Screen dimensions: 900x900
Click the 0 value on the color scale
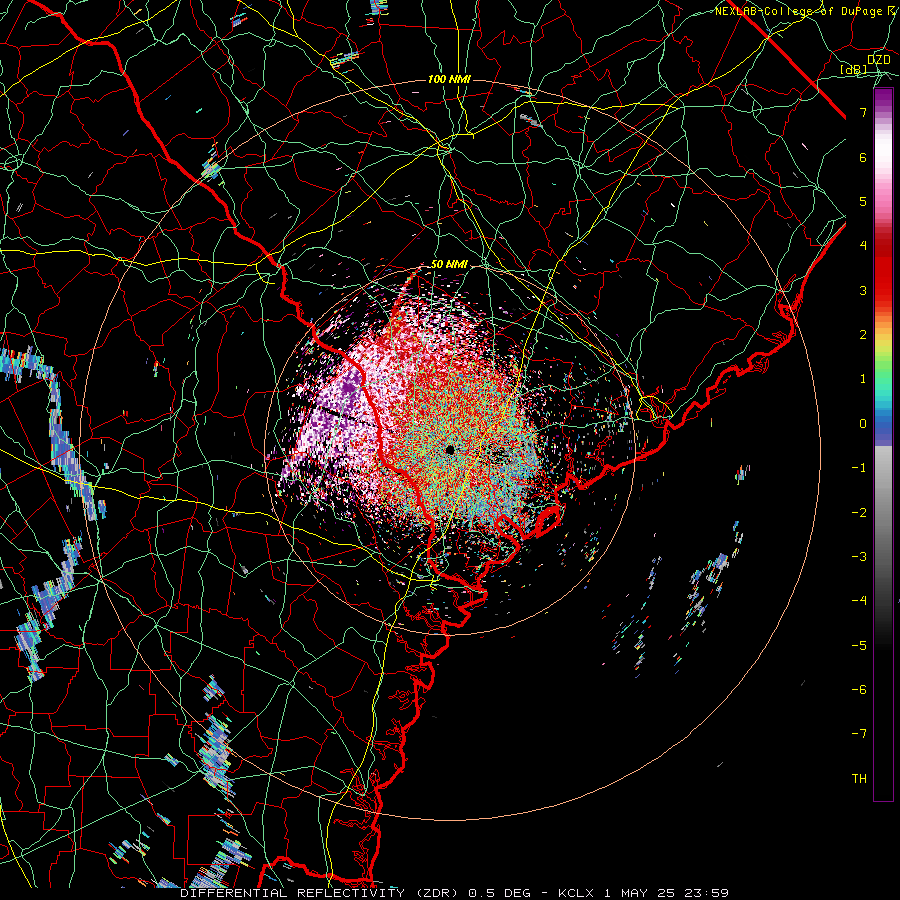pos(863,424)
